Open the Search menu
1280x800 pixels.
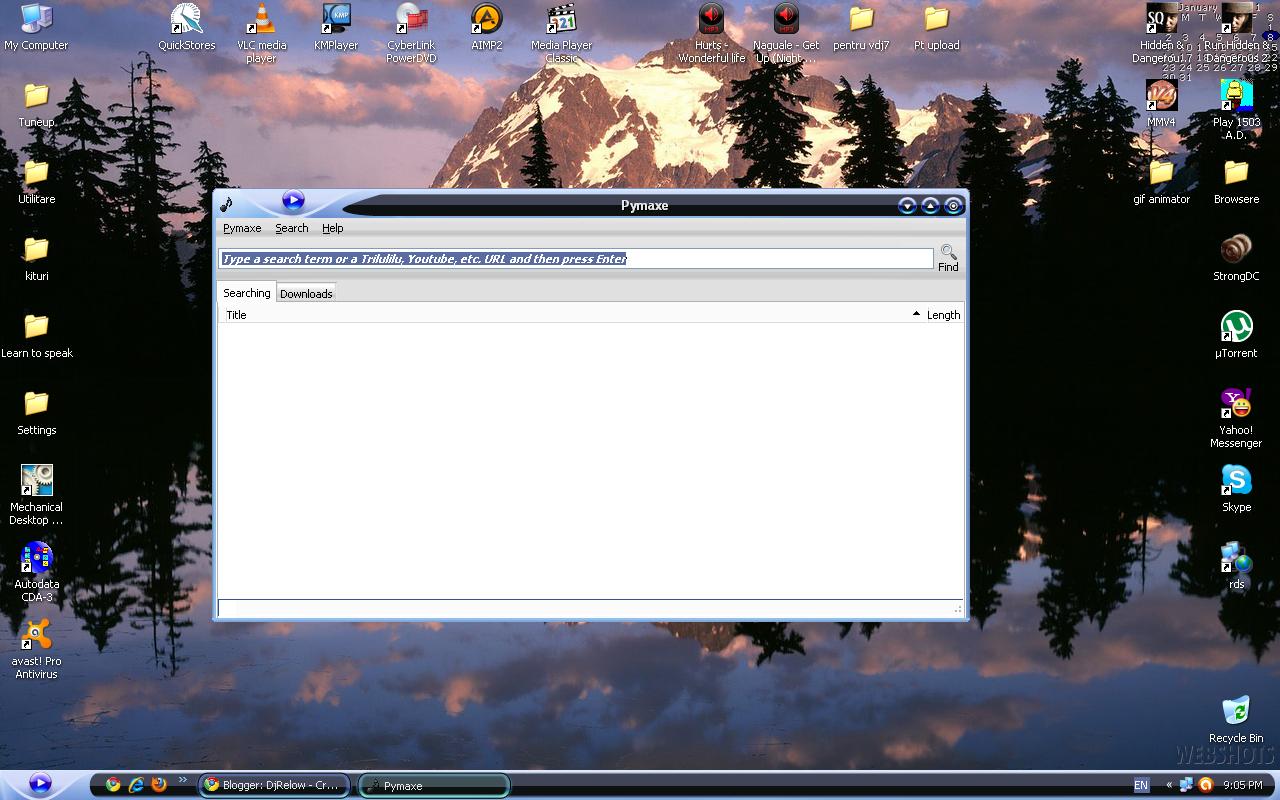[292, 228]
